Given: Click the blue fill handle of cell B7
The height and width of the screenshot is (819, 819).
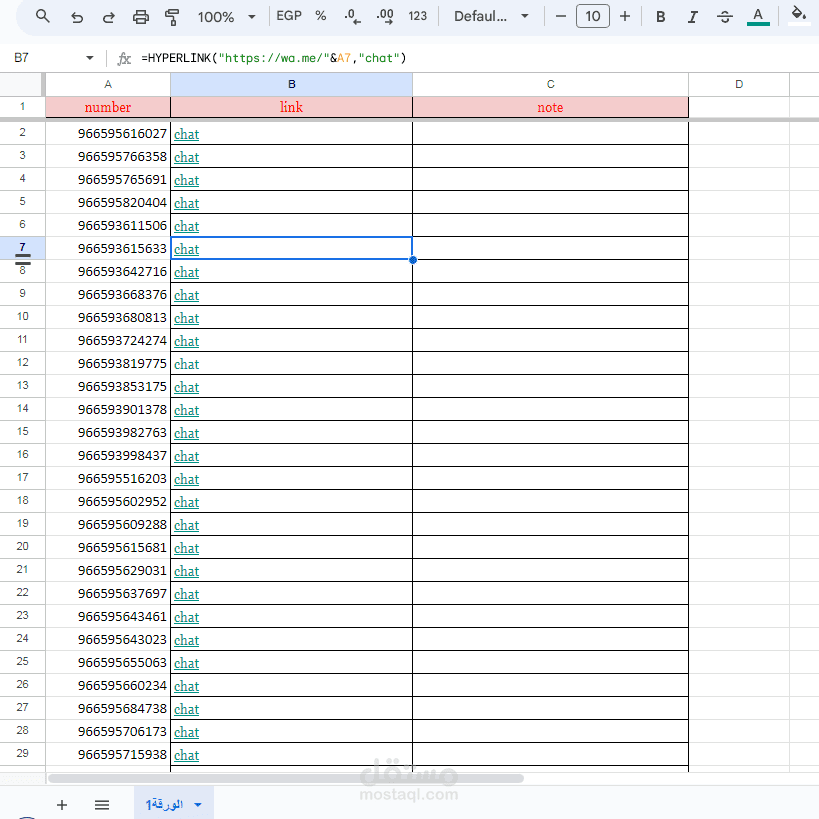Looking at the screenshot, I should point(413,260).
